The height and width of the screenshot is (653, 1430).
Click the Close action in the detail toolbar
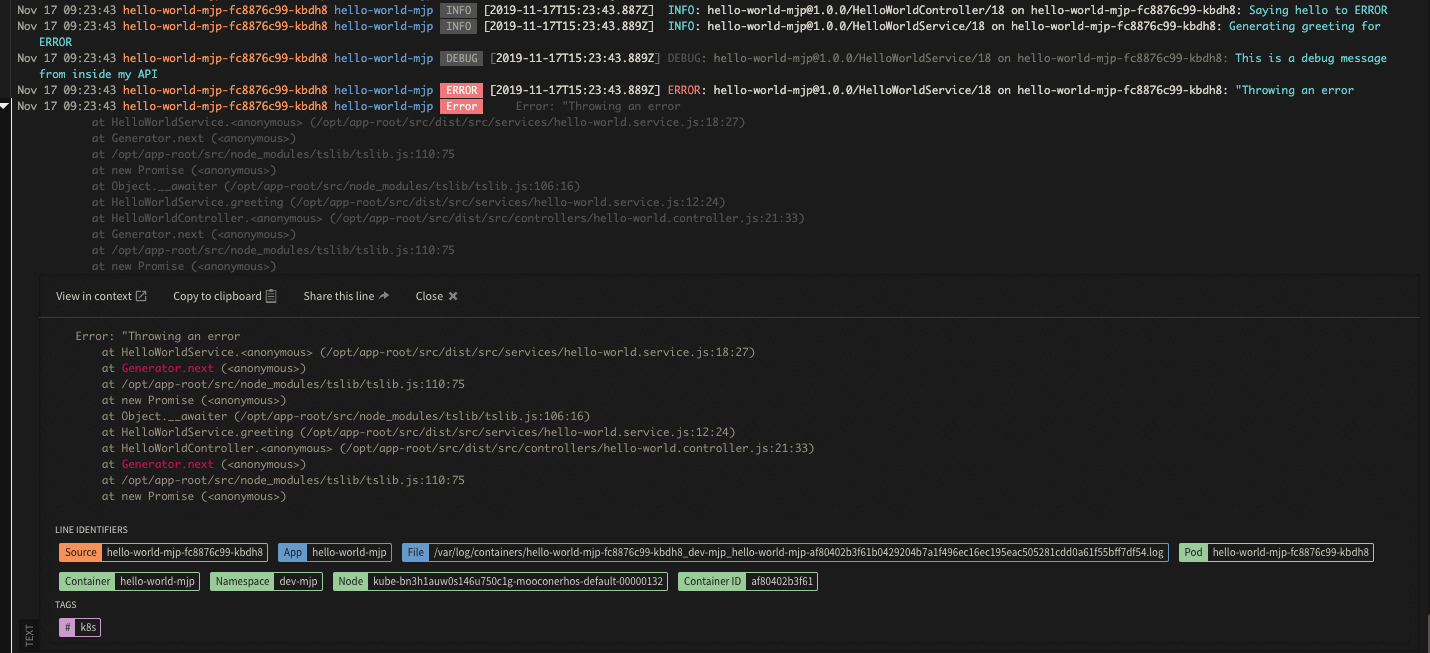[430, 296]
